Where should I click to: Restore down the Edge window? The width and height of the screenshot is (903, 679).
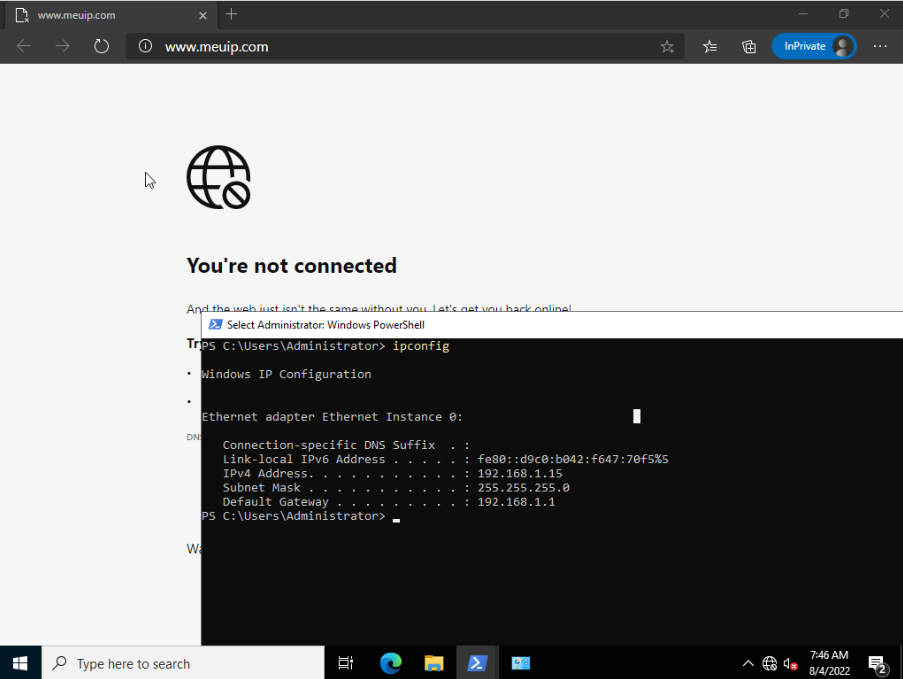coord(844,14)
